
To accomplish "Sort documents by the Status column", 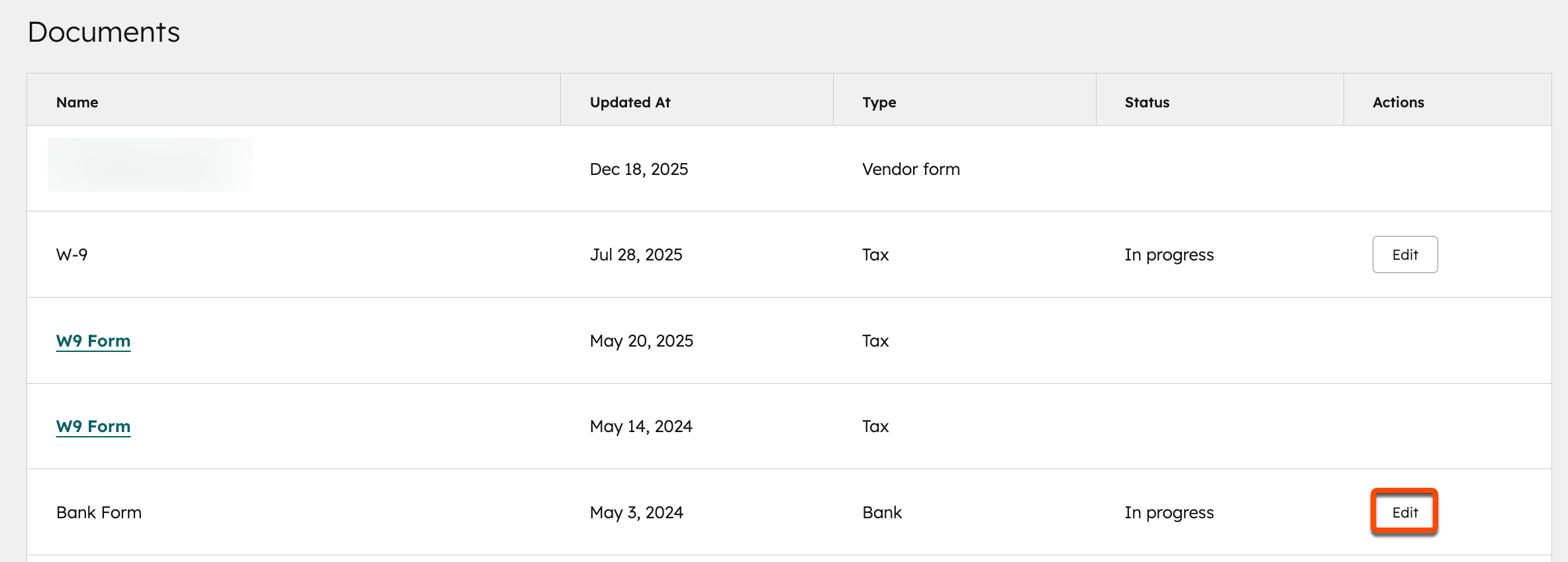I will click(x=1147, y=101).
